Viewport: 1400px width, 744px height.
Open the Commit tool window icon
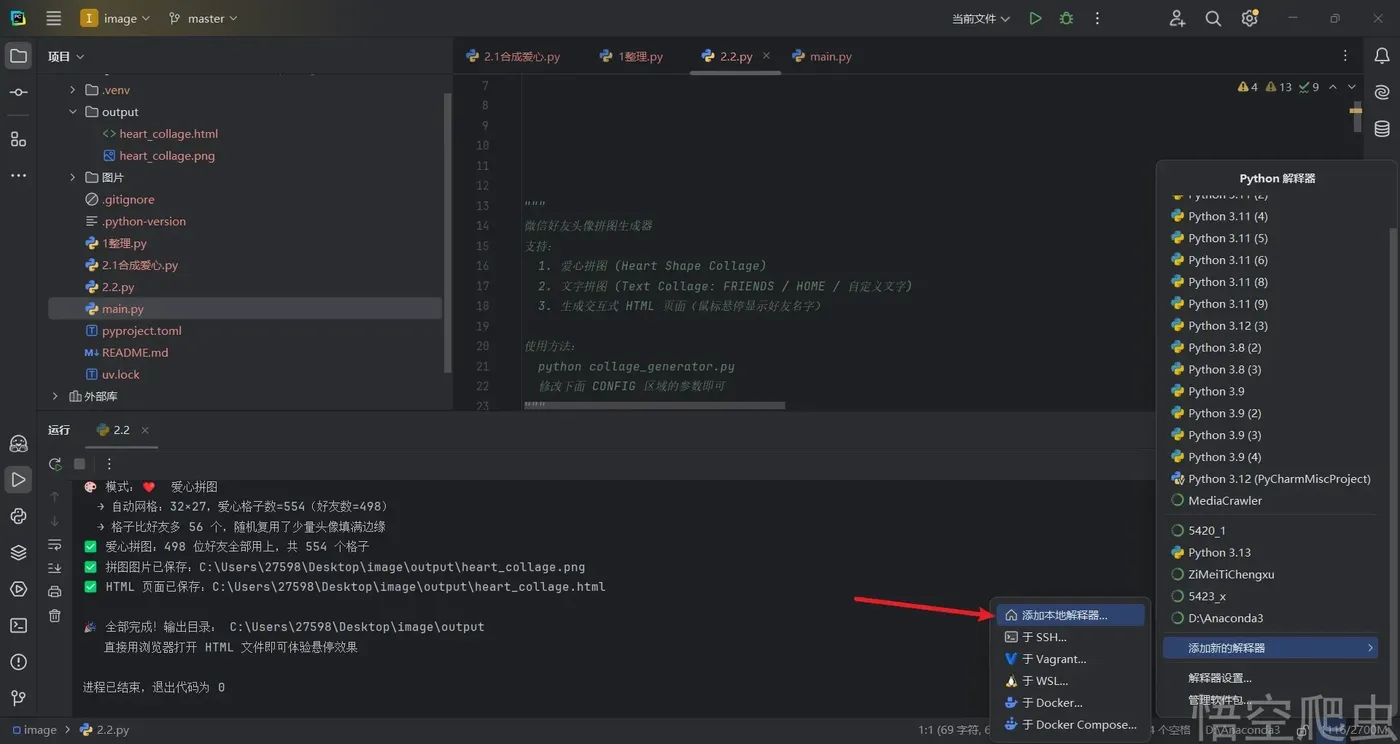[18, 92]
